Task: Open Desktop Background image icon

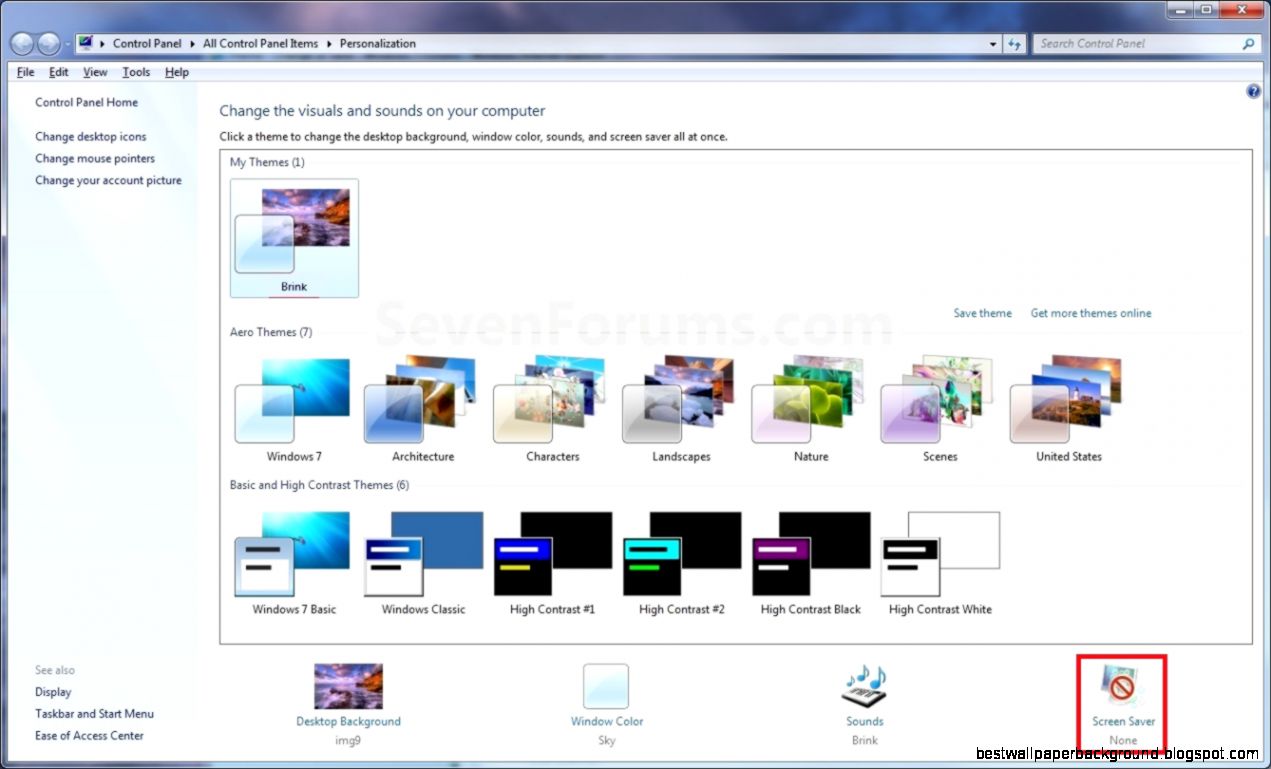Action: point(348,686)
